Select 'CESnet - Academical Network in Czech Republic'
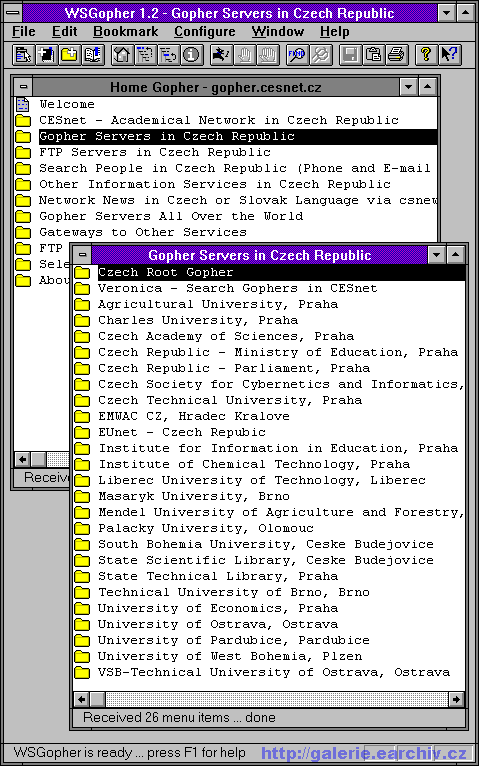Image resolution: width=479 pixels, height=766 pixels. point(219,120)
